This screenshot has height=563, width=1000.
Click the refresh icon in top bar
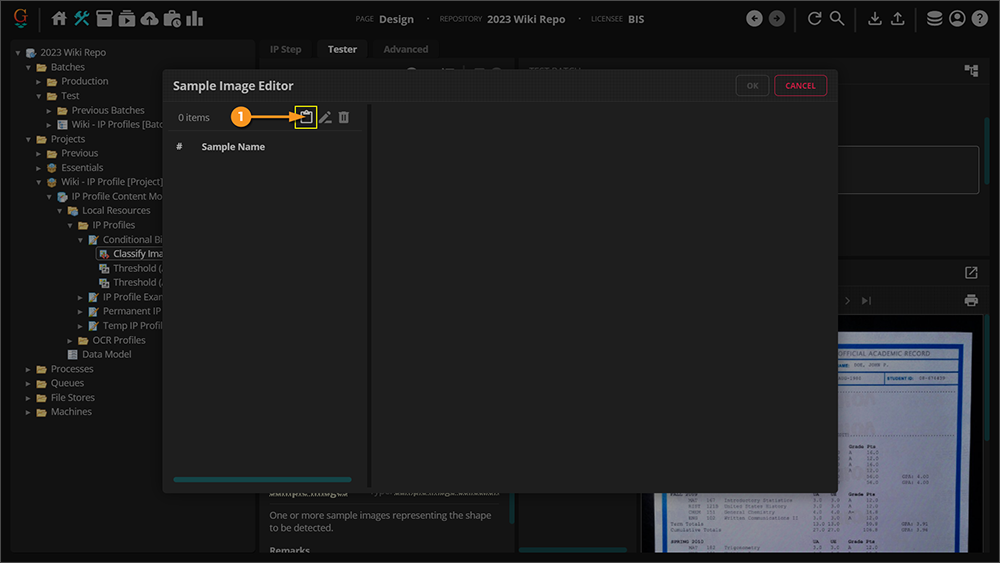(814, 19)
